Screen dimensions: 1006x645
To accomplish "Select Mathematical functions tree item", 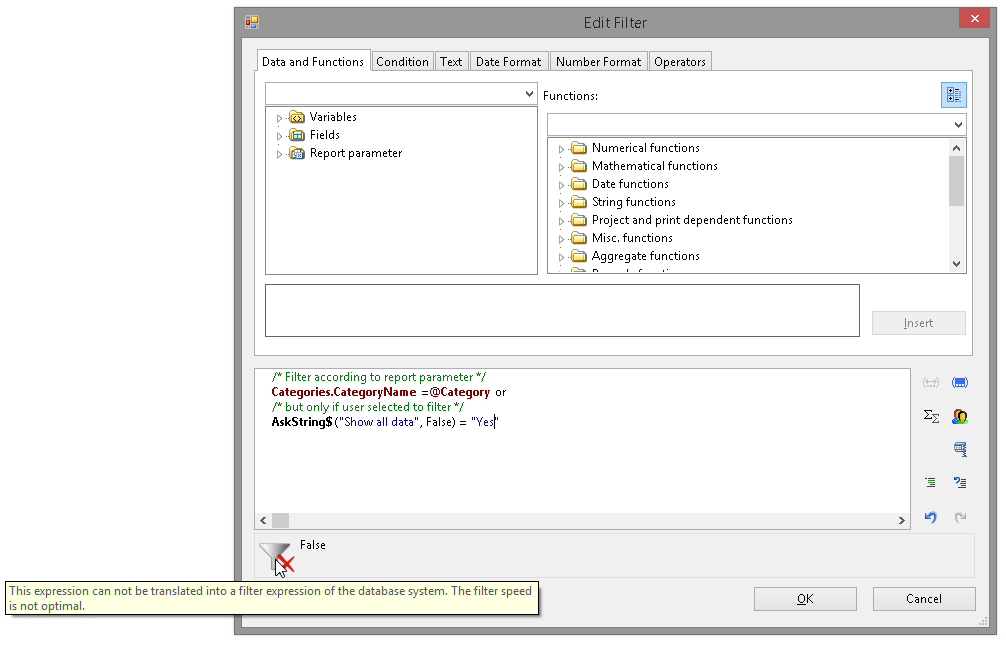I will 654,166.
